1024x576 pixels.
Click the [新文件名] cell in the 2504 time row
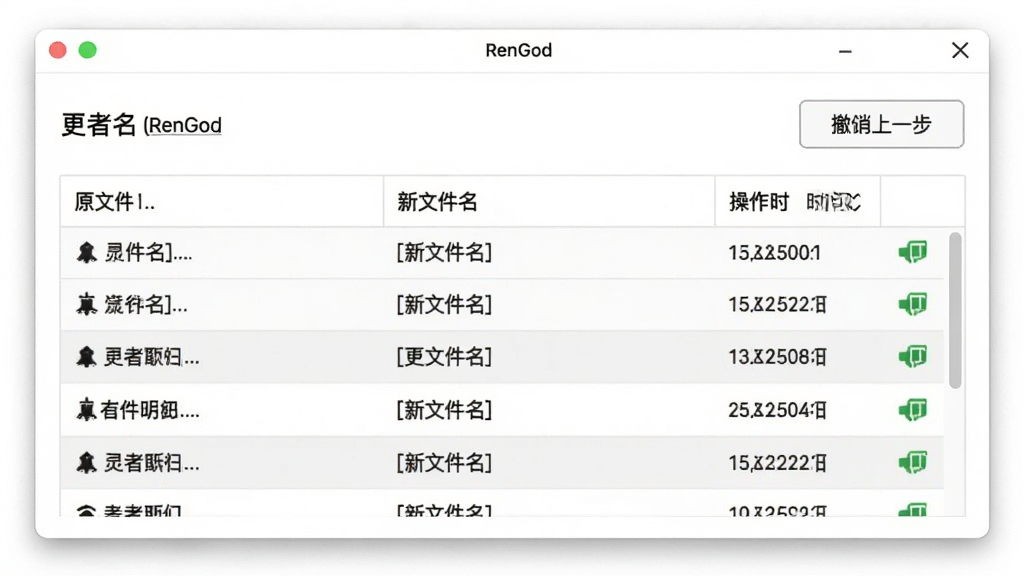(x=444, y=410)
